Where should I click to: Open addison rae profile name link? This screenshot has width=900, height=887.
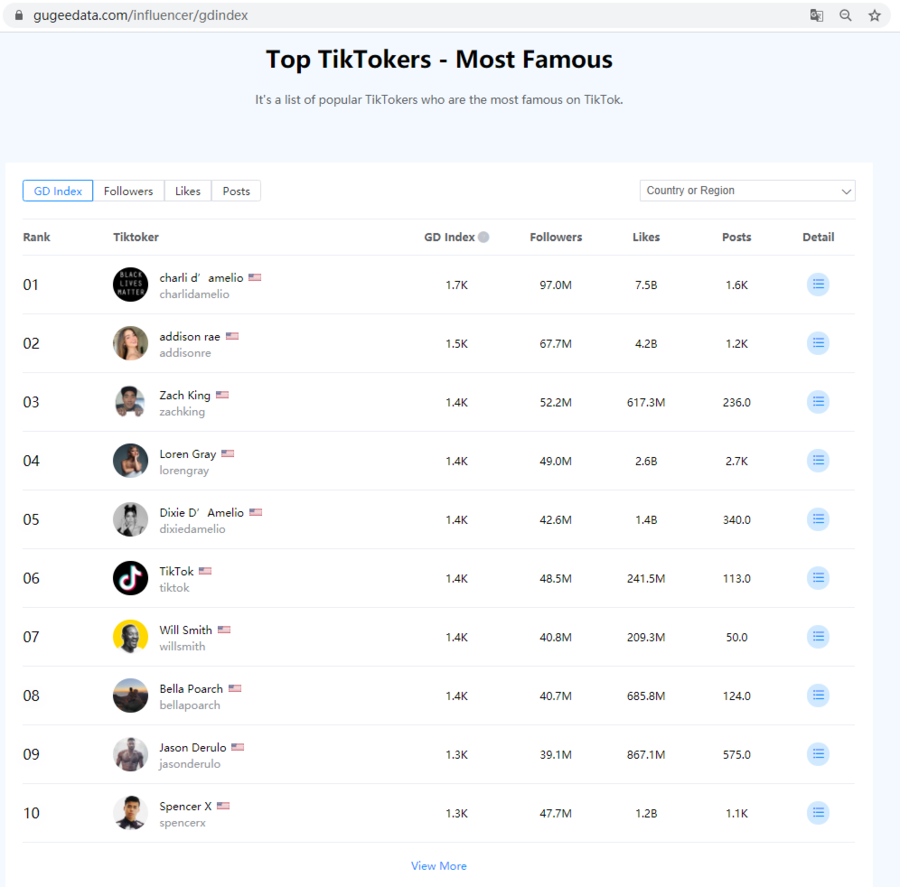coord(189,337)
